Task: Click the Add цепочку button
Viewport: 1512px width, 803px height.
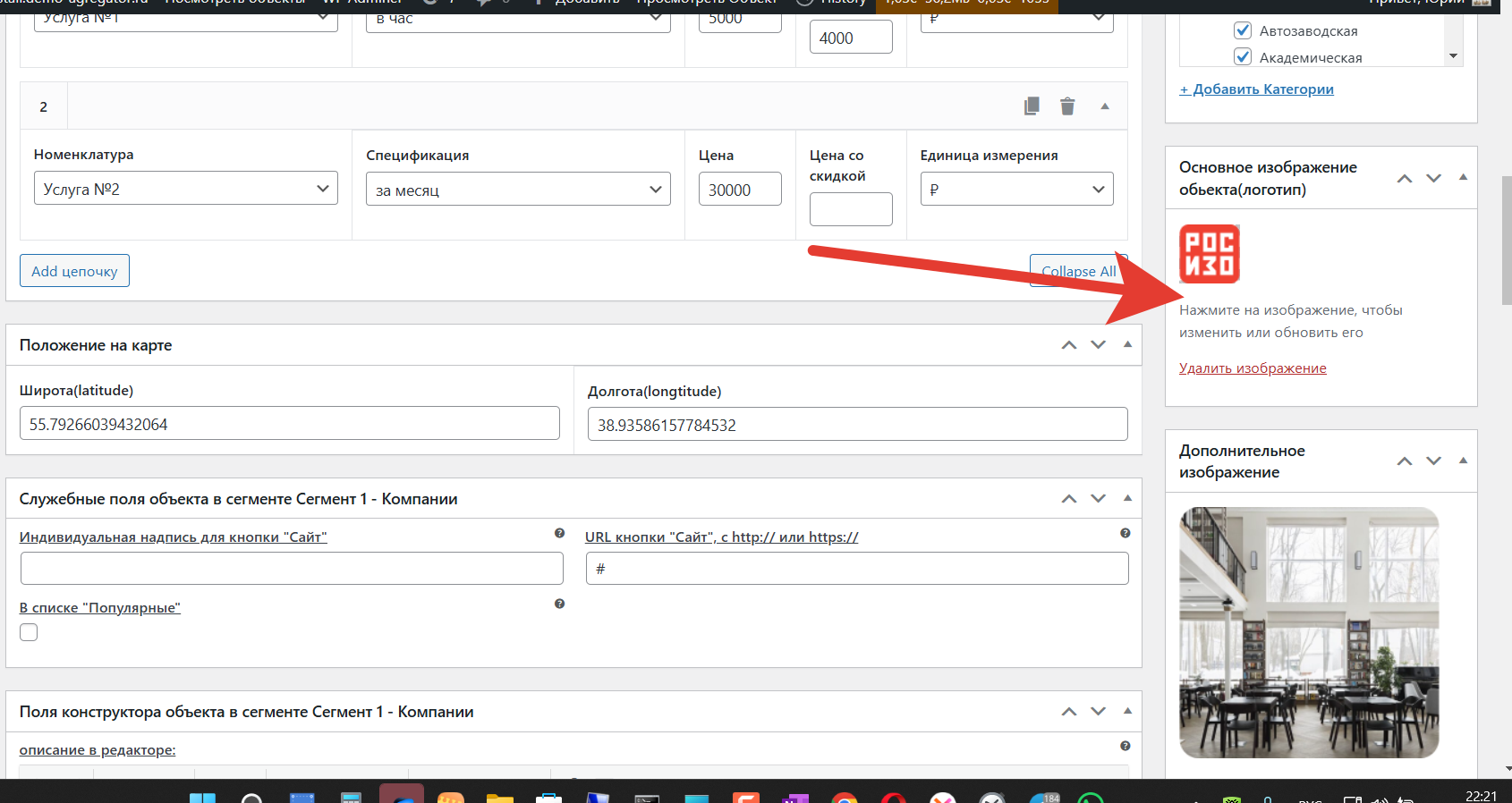Action: point(74,271)
